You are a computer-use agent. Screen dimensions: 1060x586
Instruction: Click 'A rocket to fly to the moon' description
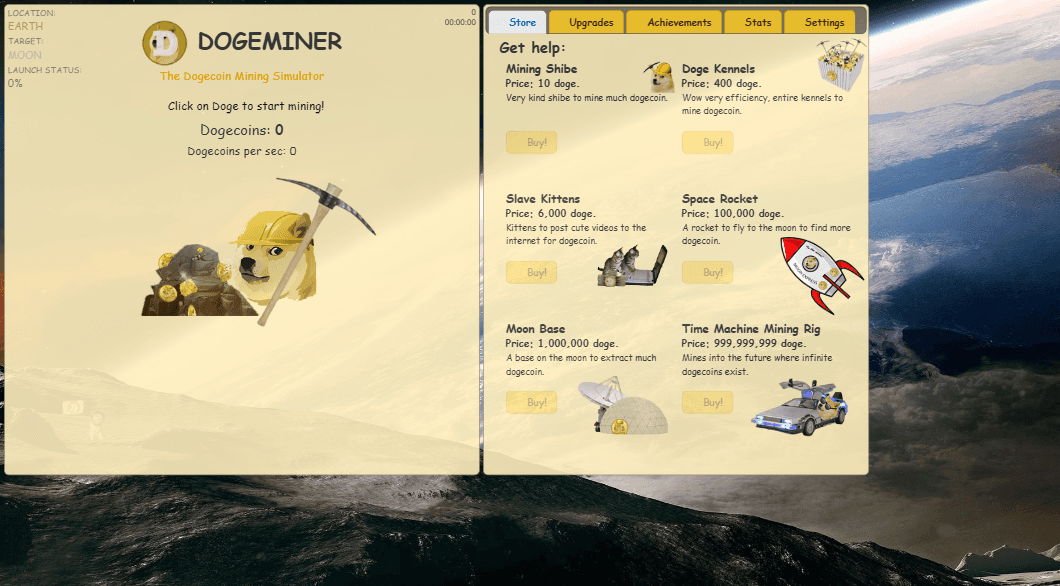[766, 235]
